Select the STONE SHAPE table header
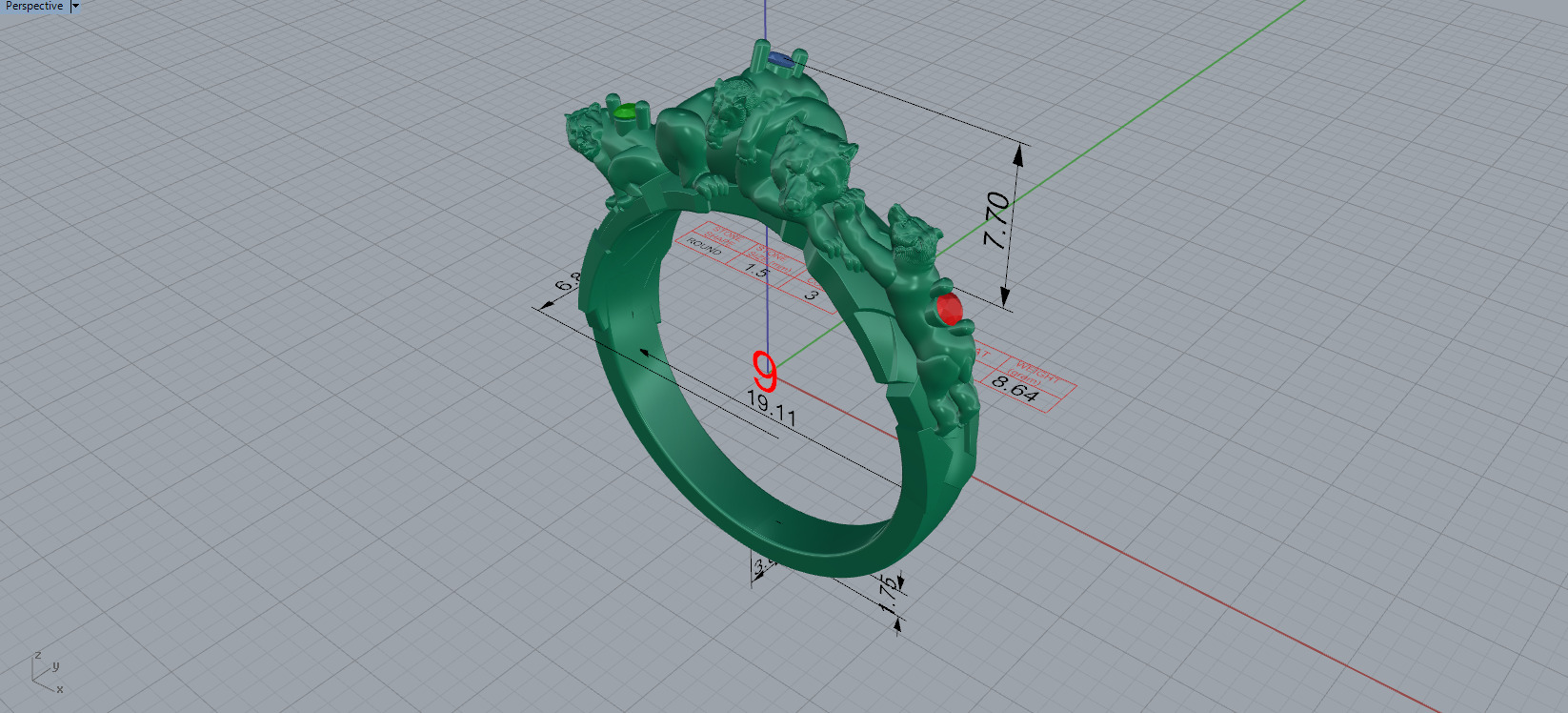Image resolution: width=1568 pixels, height=713 pixels. point(724,236)
